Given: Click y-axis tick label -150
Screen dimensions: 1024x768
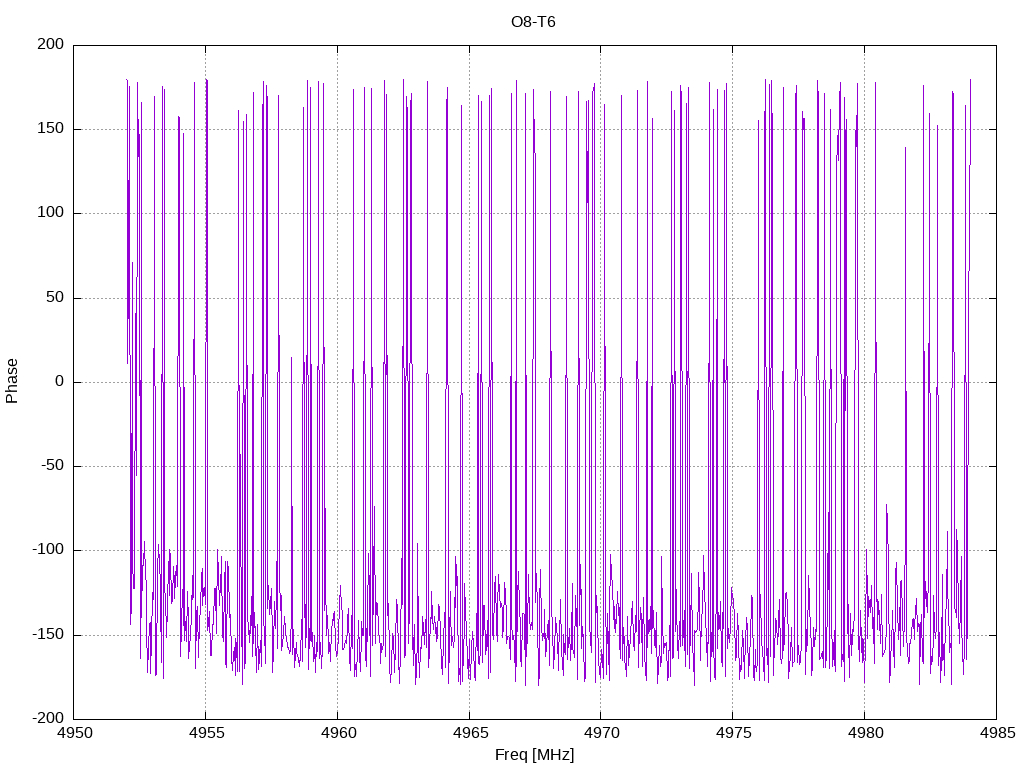Looking at the screenshot, I should pos(48,634).
